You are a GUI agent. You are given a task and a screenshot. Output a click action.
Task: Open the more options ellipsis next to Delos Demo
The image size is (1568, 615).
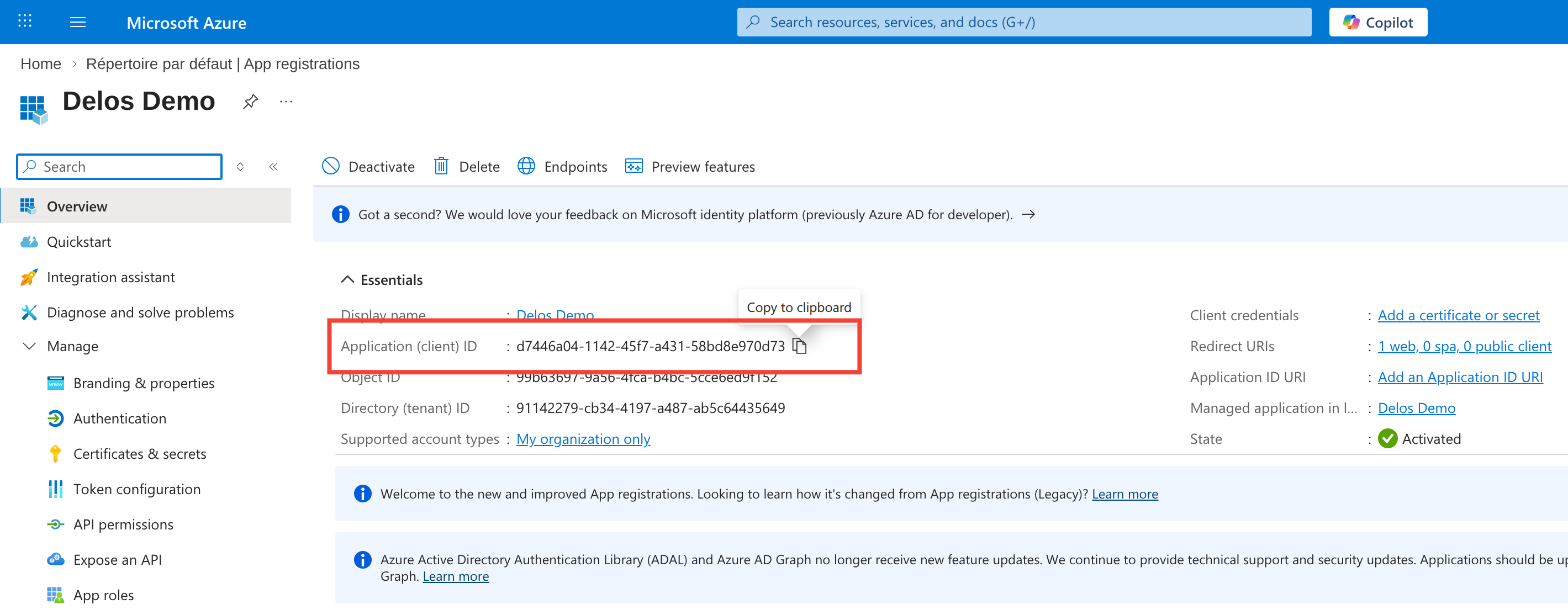286,101
